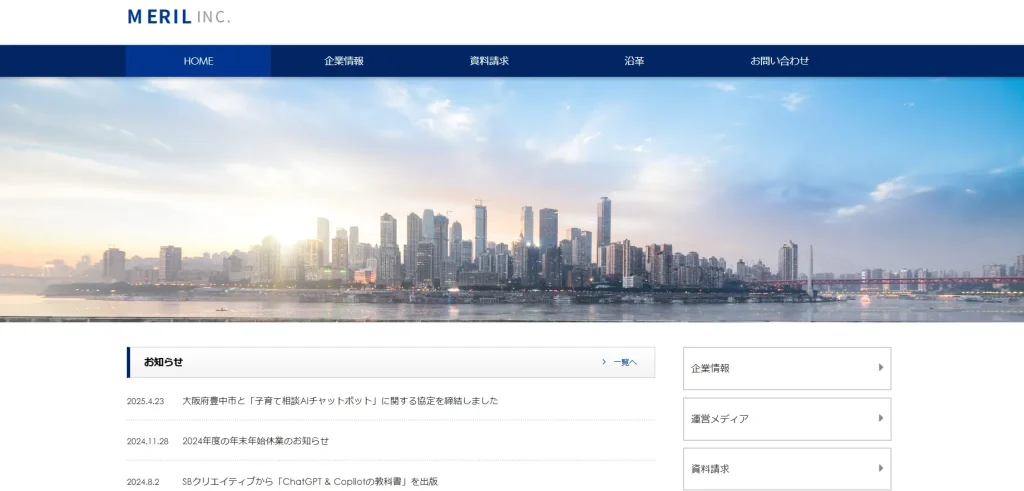The image size is (1024, 491).
Task: Click the お知らせ section heading
Action: pyautogui.click(x=163, y=362)
